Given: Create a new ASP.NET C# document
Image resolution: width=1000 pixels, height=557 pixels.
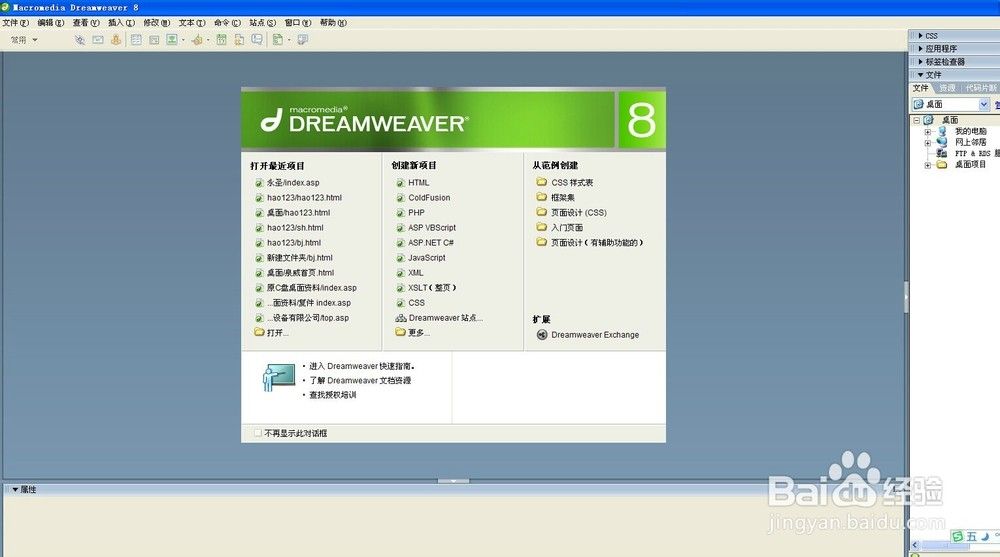Looking at the screenshot, I should click(430, 242).
